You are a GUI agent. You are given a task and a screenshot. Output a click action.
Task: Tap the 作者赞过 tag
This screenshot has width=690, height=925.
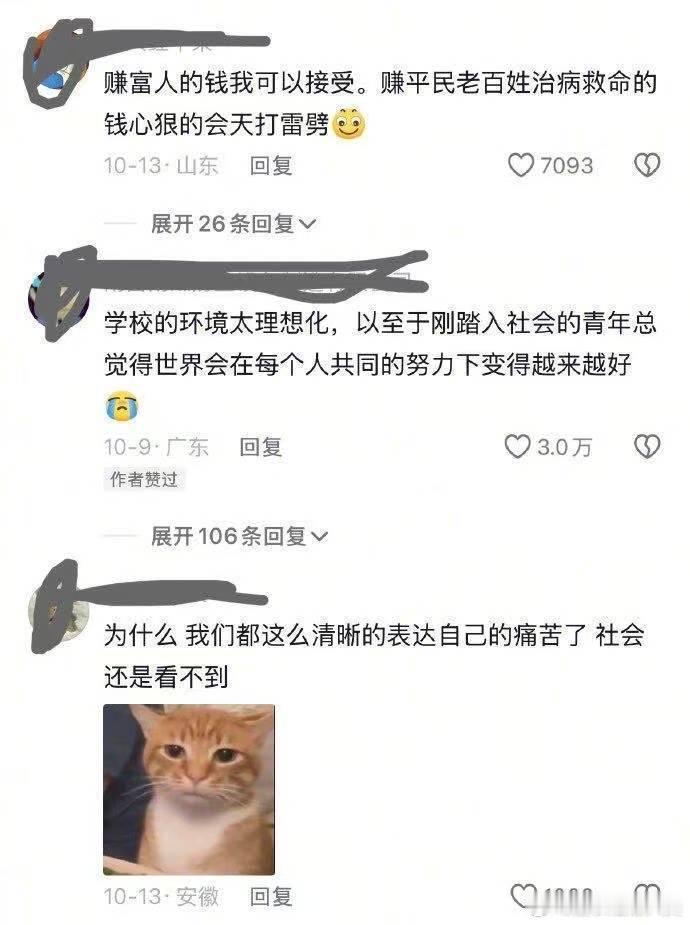[144, 479]
